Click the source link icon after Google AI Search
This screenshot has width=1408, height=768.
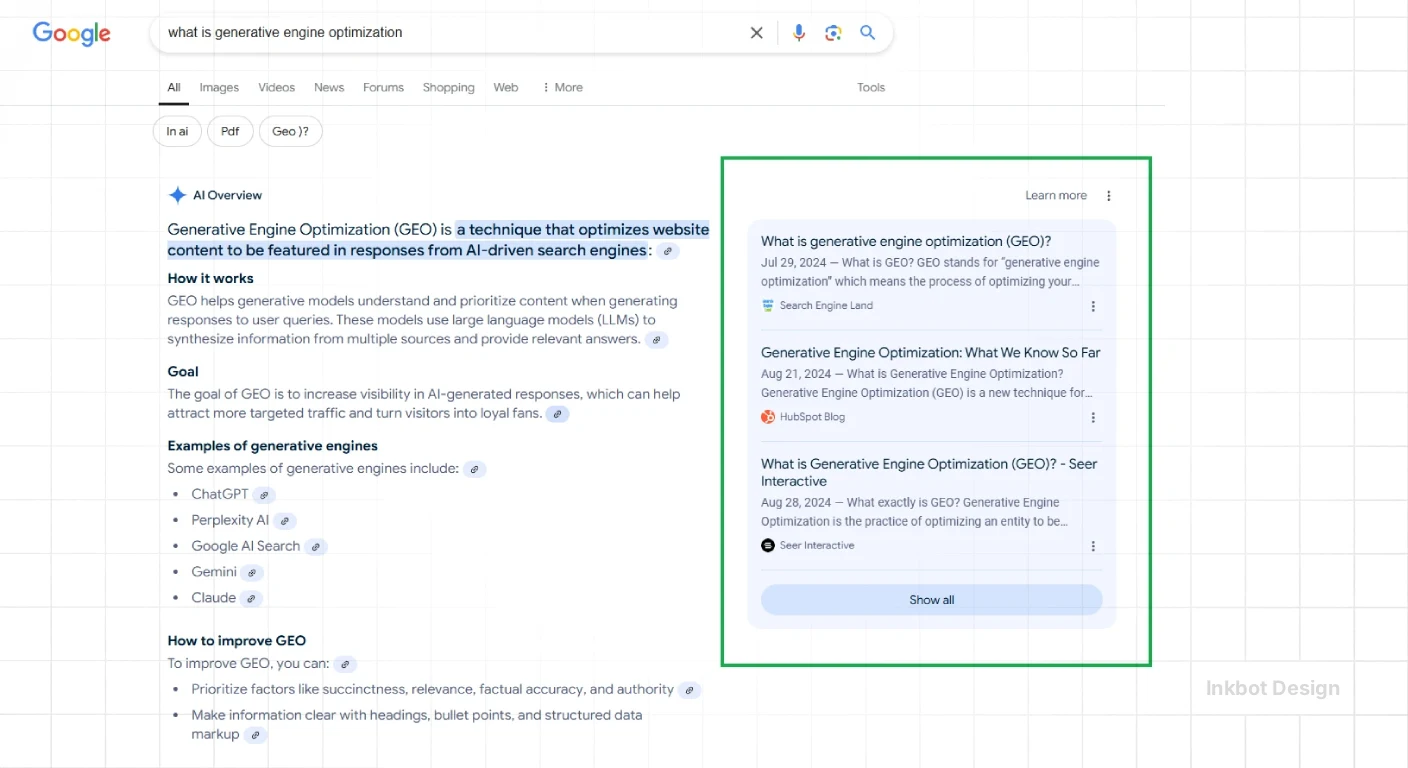point(316,547)
